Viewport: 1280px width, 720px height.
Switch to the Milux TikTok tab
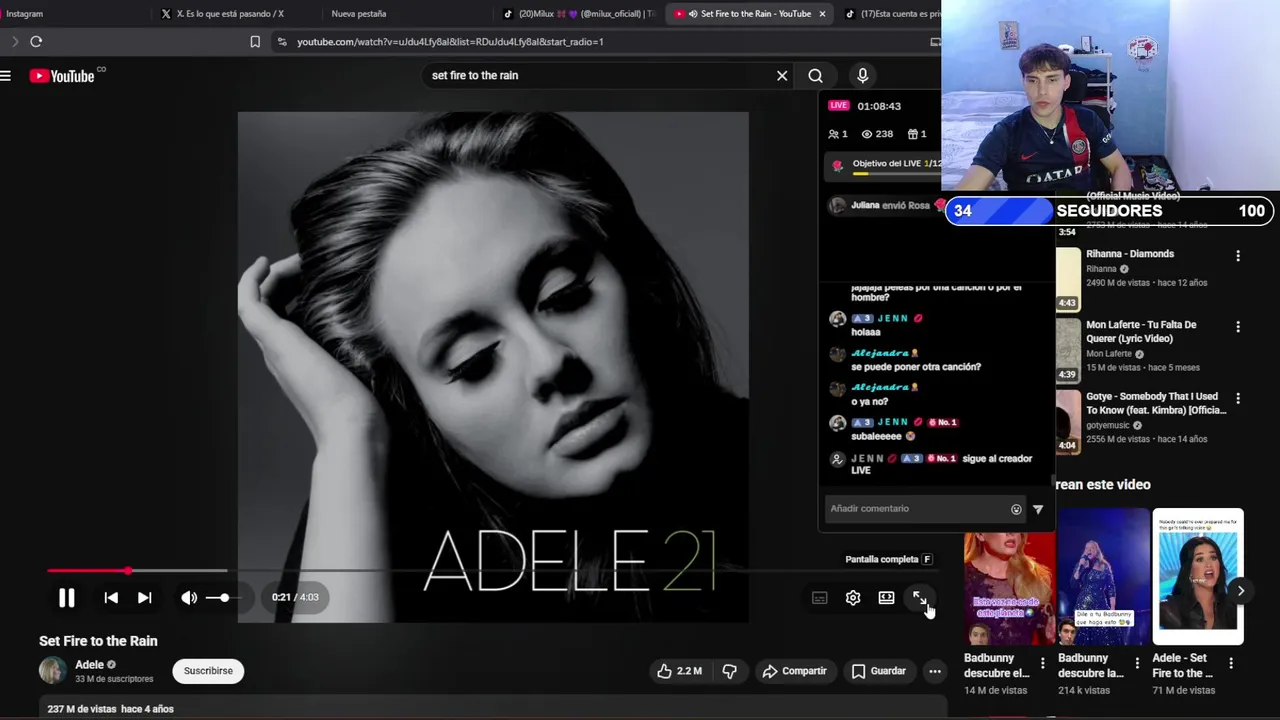tap(578, 14)
